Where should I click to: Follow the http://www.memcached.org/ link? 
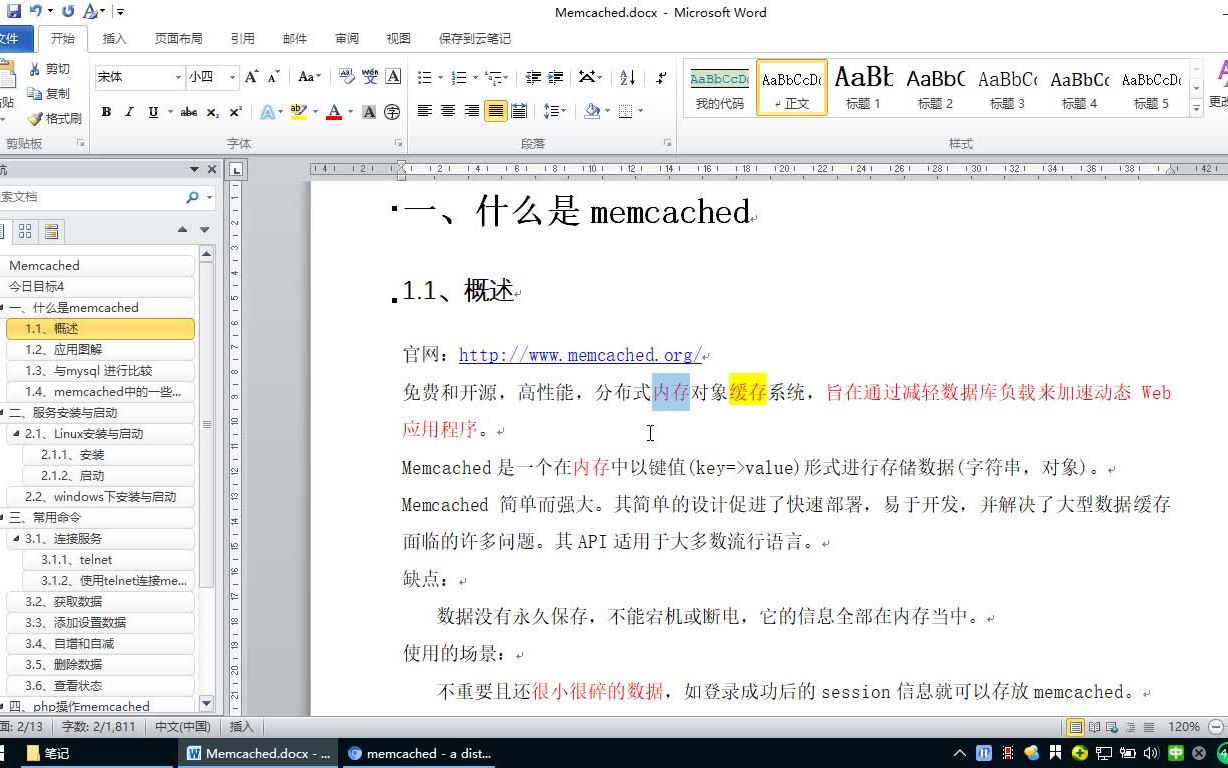point(580,355)
